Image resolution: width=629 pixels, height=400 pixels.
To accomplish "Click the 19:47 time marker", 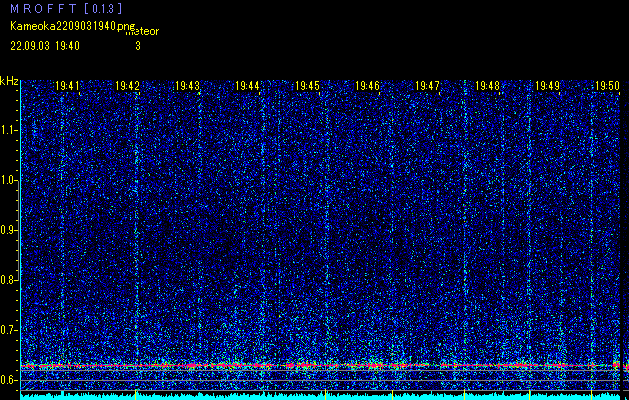I will point(427,86).
